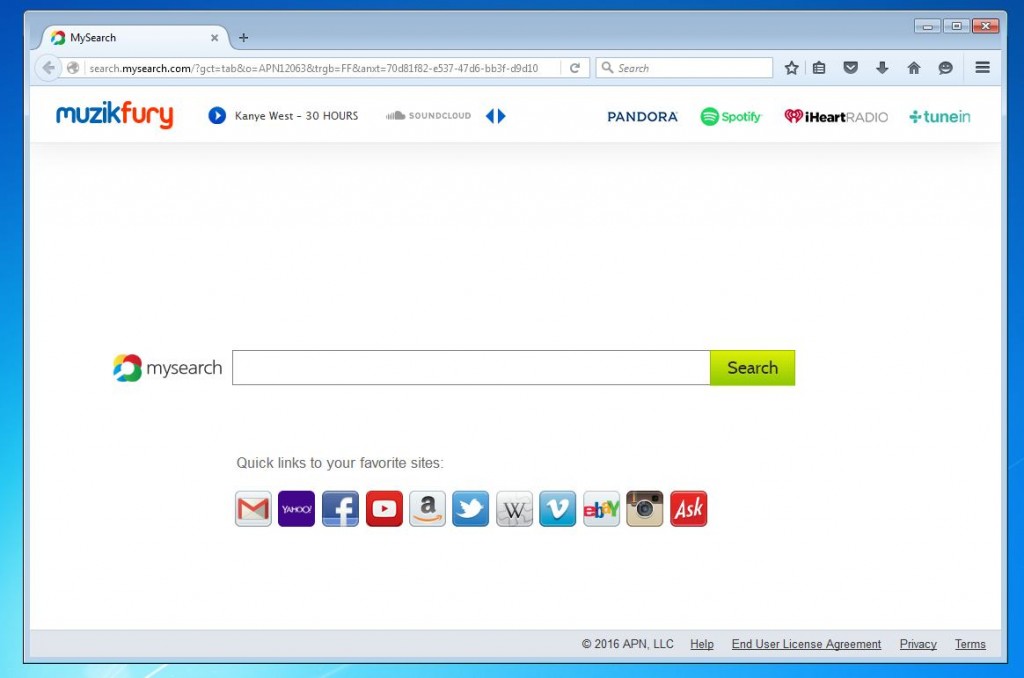Open Pandora from the music toolbar
This screenshot has width=1024, height=678.
click(643, 116)
